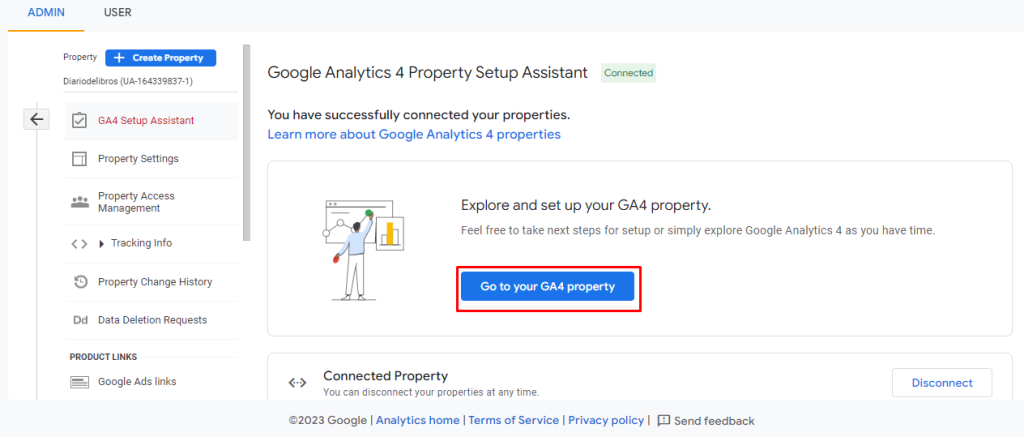1024x437 pixels.
Task: Click the sidebar vertical scrollbar
Action: tap(247, 150)
